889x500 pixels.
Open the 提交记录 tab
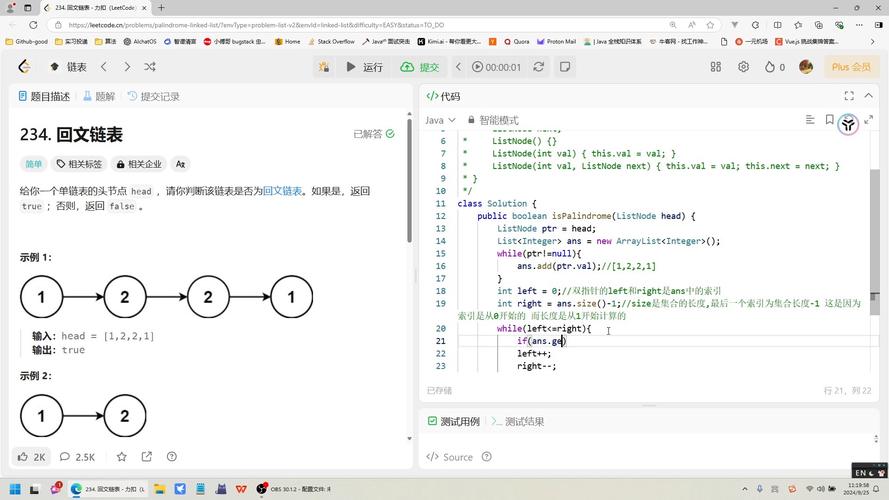click(153, 96)
